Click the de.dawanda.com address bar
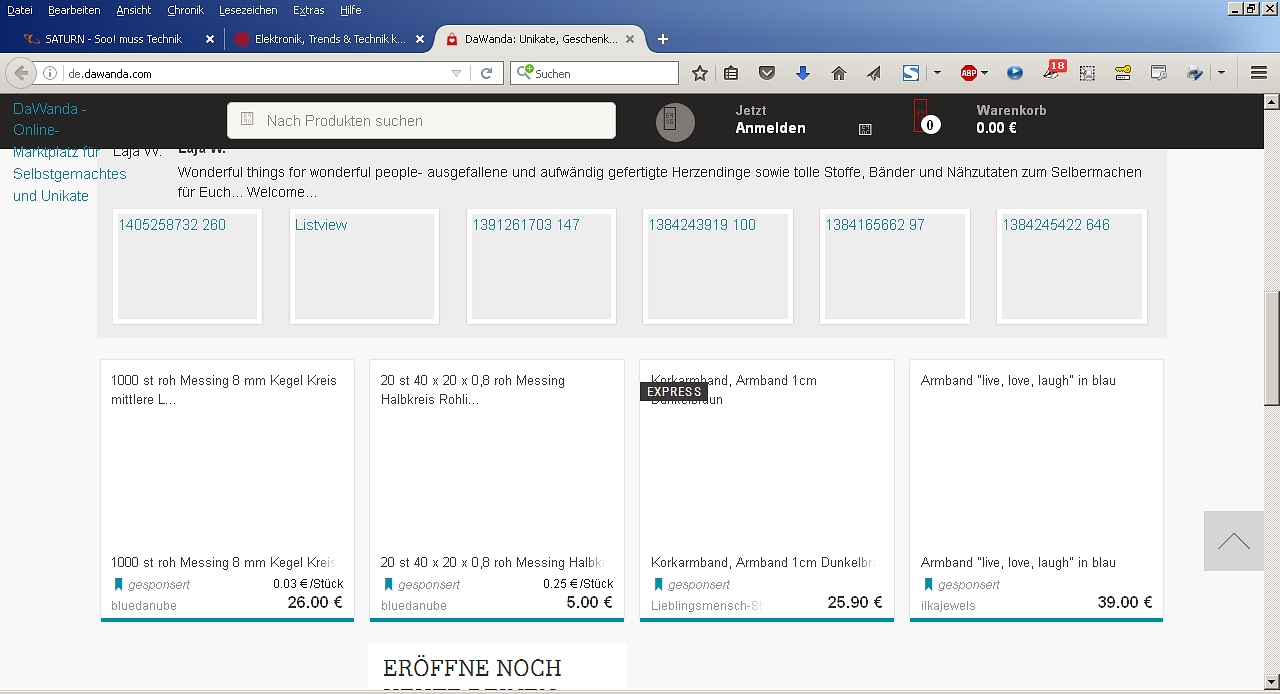1280x694 pixels. click(255, 73)
